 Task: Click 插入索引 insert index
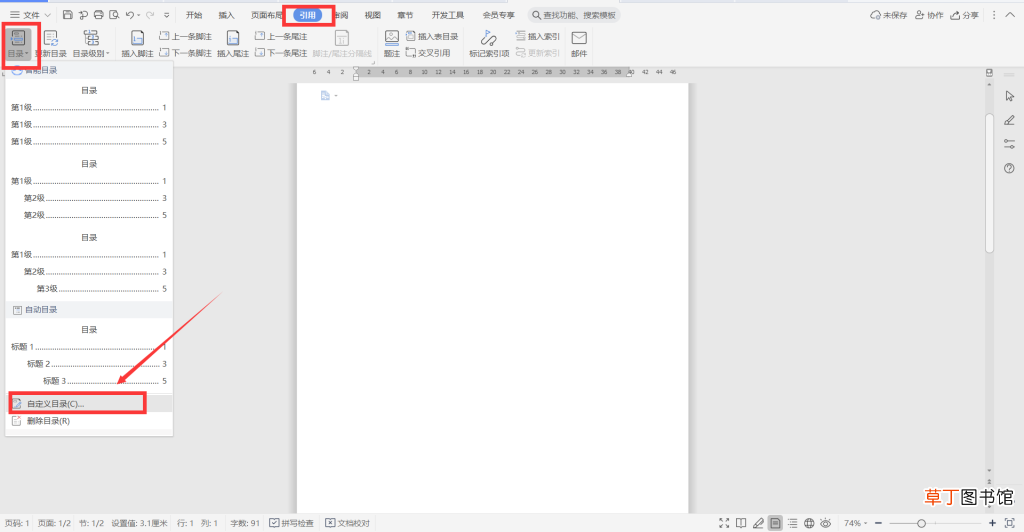[537, 37]
